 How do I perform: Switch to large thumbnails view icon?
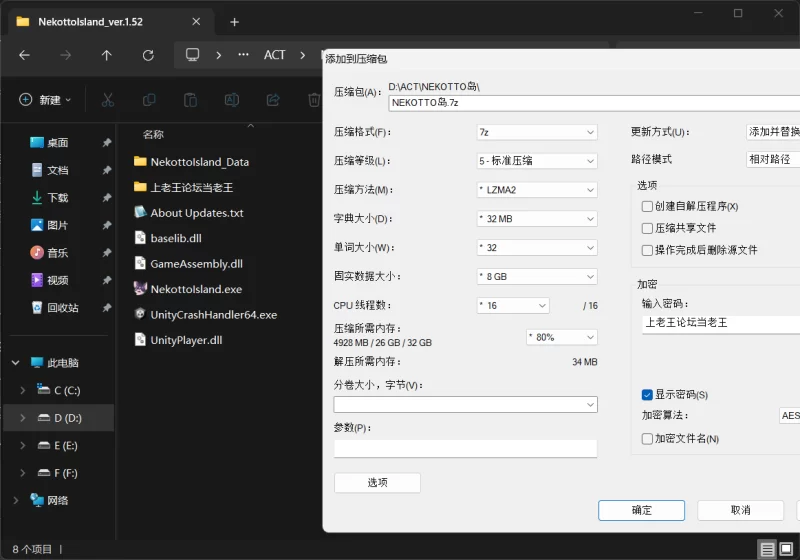pos(786,549)
